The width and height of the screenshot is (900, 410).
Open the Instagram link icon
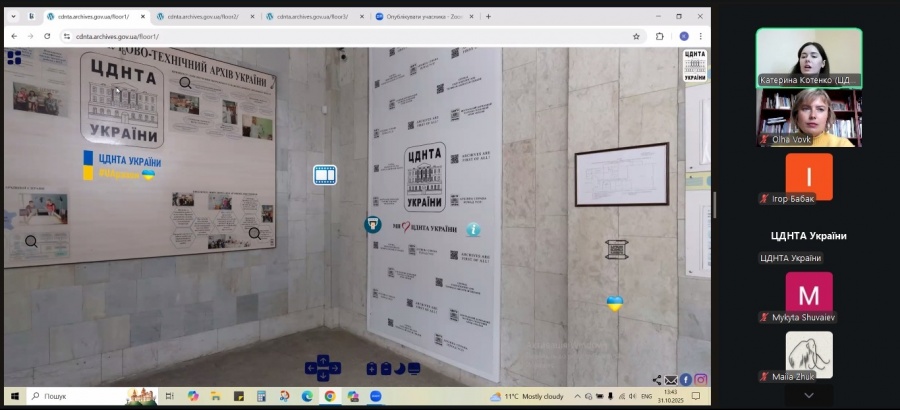[701, 380]
